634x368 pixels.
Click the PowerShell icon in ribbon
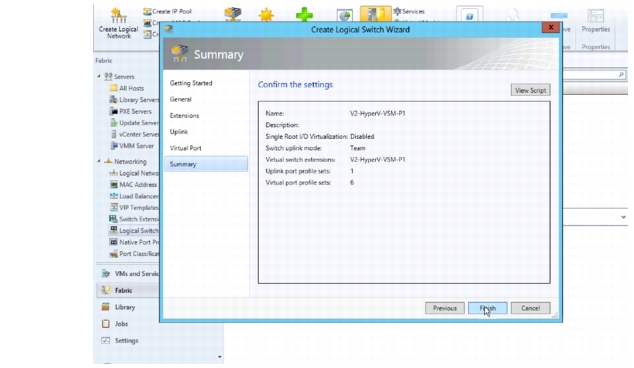(x=469, y=15)
